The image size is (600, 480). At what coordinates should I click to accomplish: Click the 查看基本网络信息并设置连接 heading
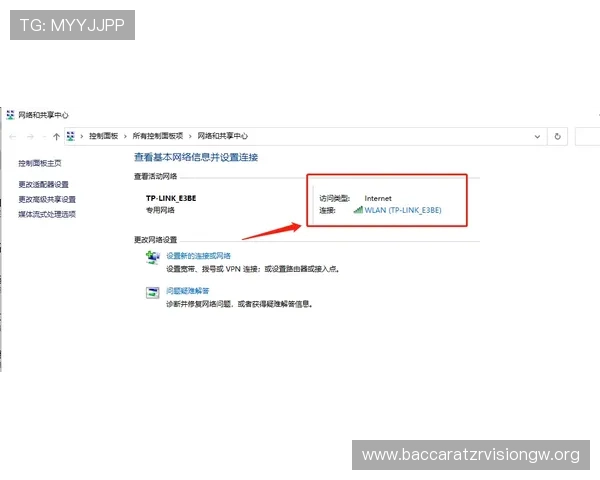[196, 157]
